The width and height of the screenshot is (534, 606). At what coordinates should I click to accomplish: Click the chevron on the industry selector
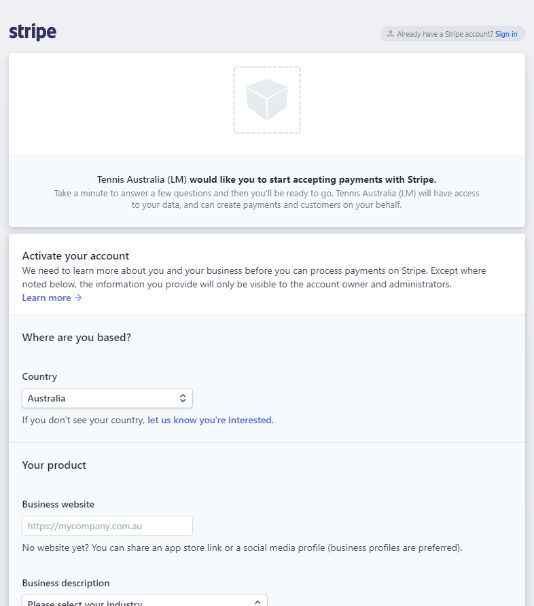click(x=258, y=603)
